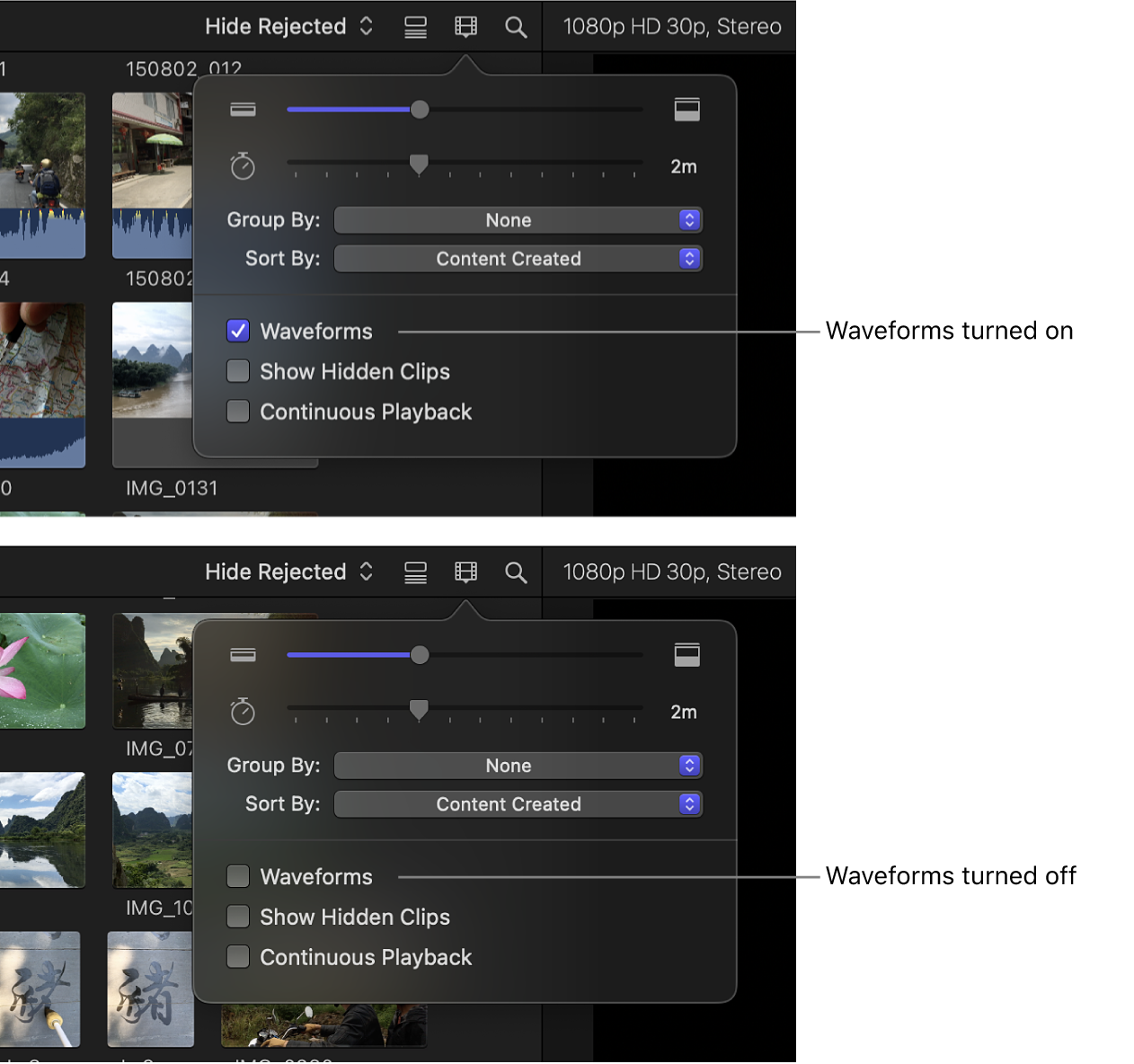This screenshot has height=1064, width=1134.
Task: Open the search icon in the upper browser toolbar
Action: (516, 26)
